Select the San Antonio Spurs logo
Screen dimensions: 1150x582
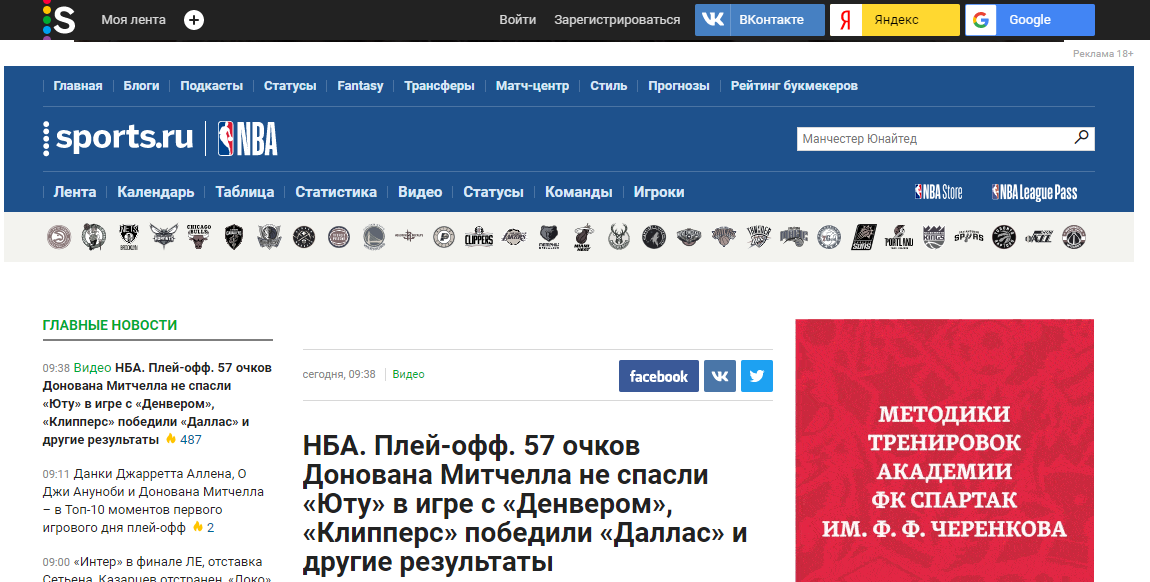[x=969, y=237]
